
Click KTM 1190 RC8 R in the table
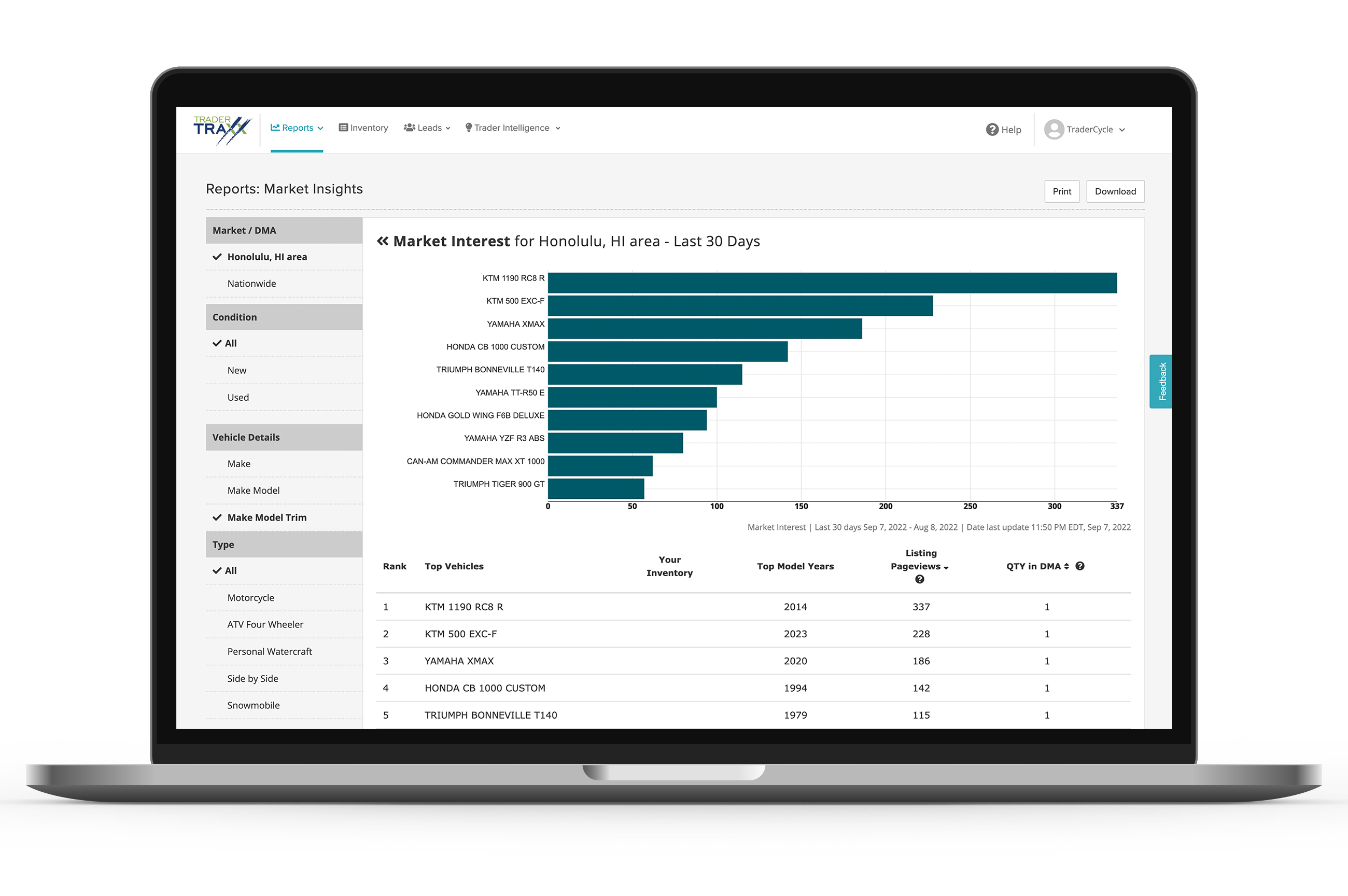(464, 607)
